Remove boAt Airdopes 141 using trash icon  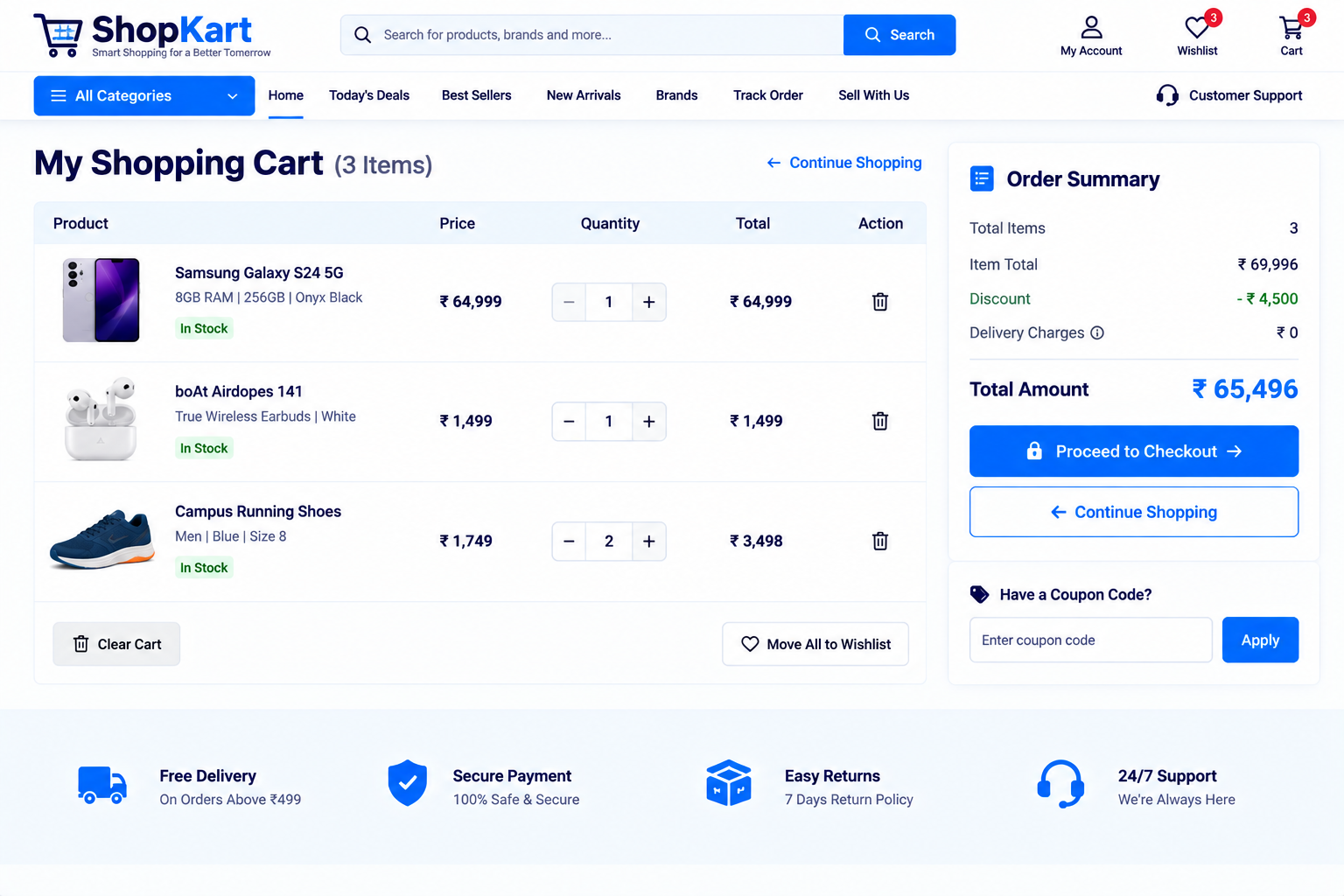[x=880, y=421]
